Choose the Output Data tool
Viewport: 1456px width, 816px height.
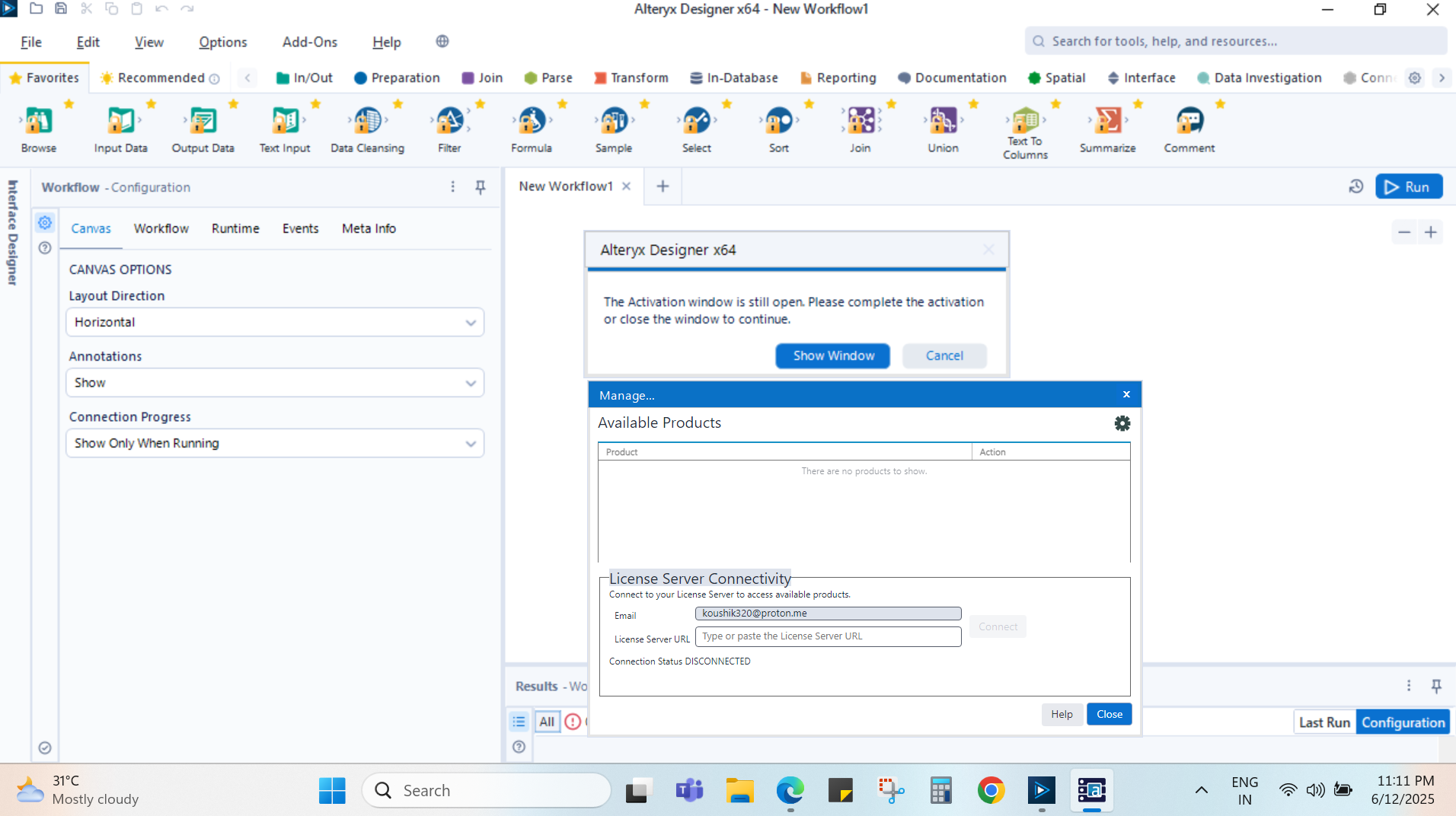click(x=203, y=120)
